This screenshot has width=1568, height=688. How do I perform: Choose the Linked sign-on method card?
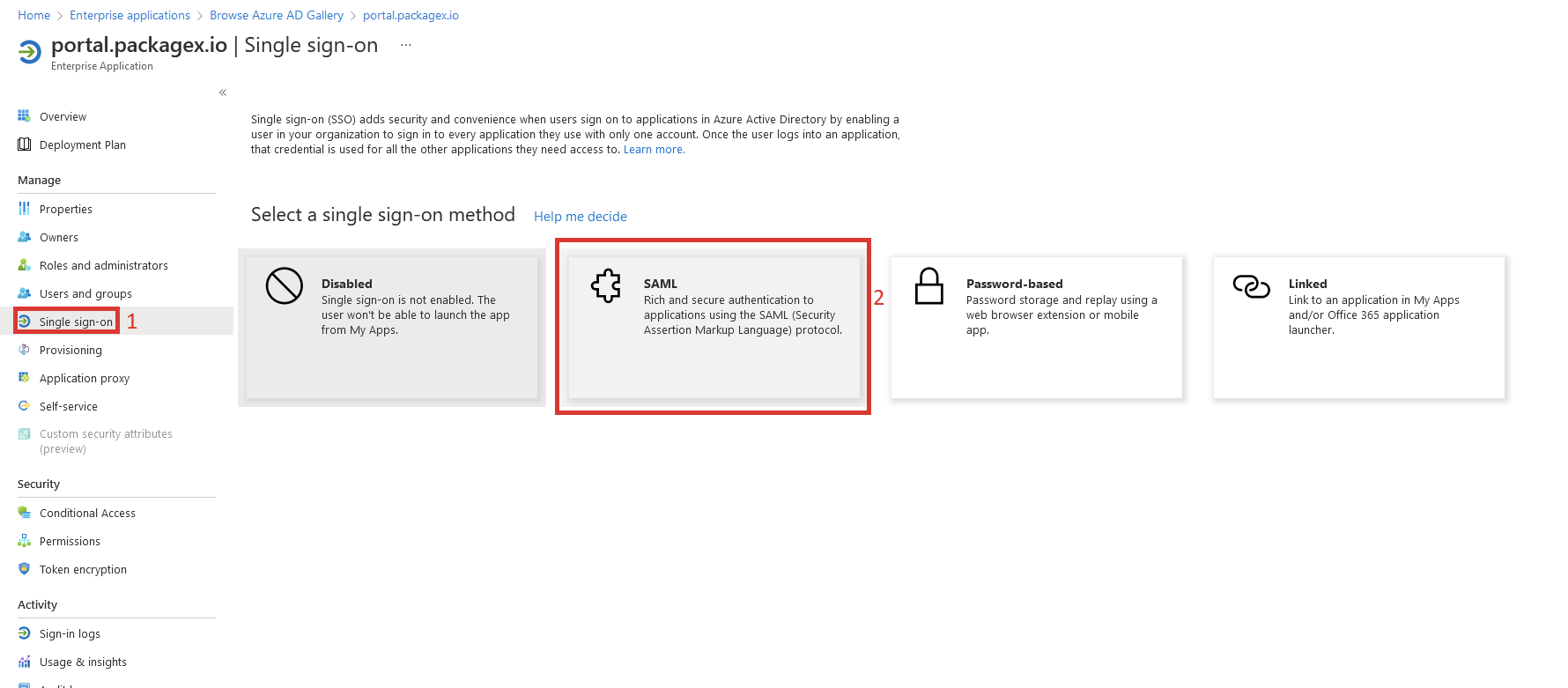[x=1359, y=327]
